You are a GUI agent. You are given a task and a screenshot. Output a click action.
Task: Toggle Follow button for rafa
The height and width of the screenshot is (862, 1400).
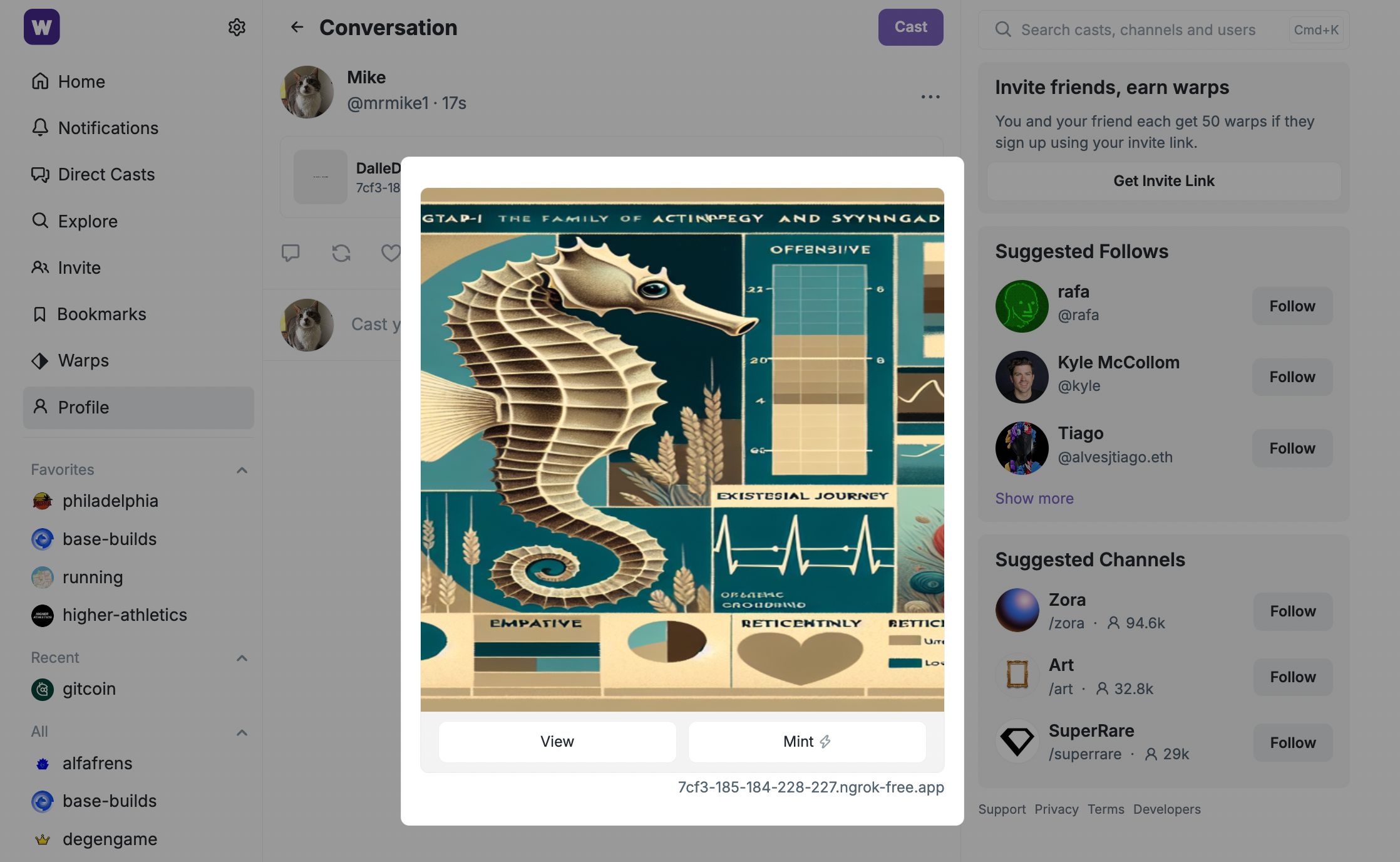[x=1292, y=306]
